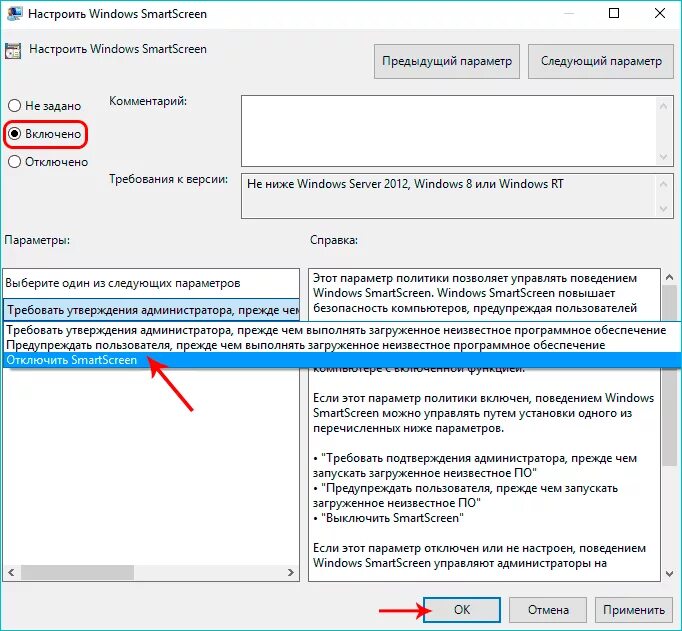Click comment box scroll-down arrow
This screenshot has height=631, width=682.
(663, 157)
